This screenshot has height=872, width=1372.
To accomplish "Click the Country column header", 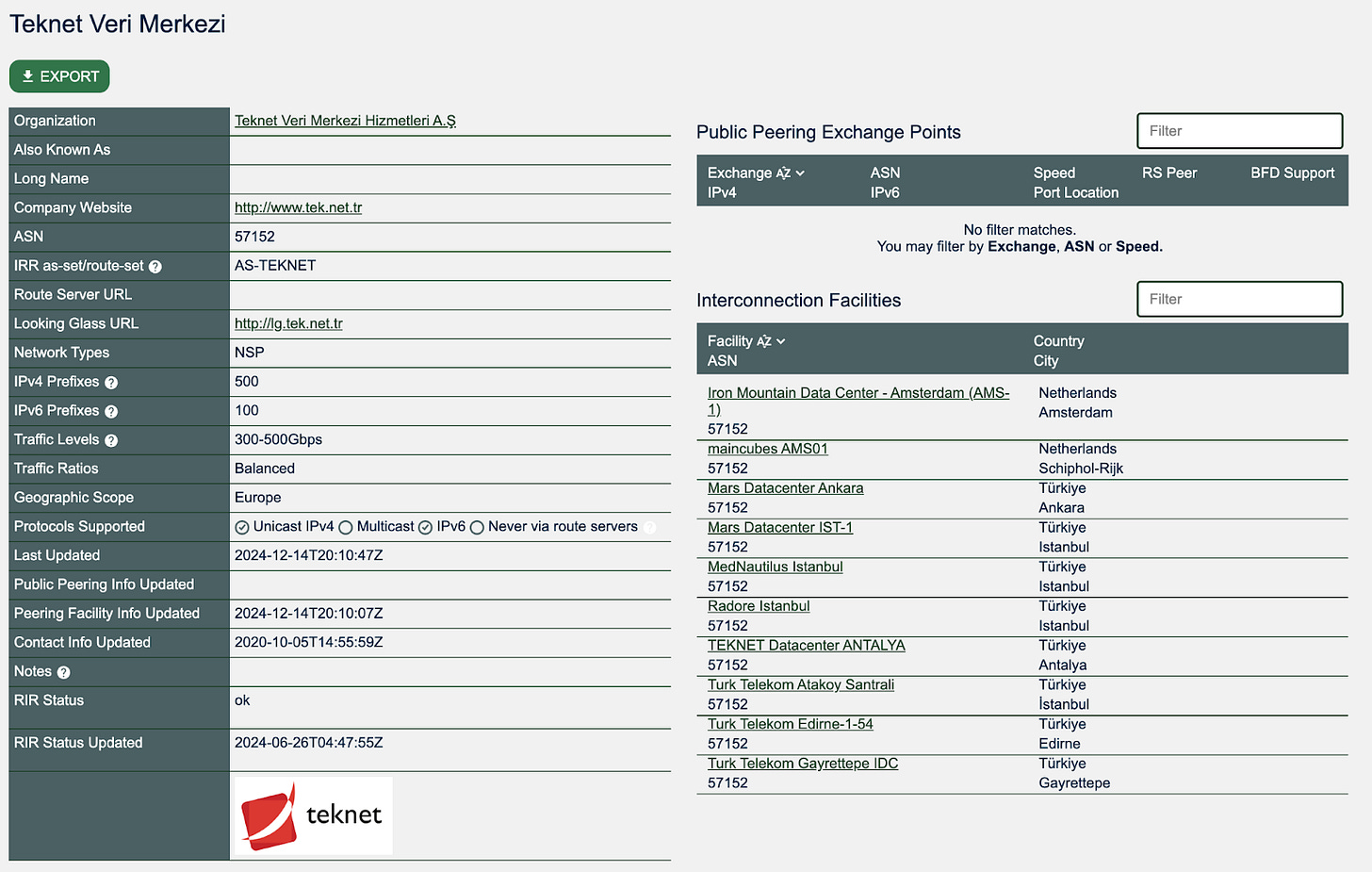I will [x=1059, y=341].
